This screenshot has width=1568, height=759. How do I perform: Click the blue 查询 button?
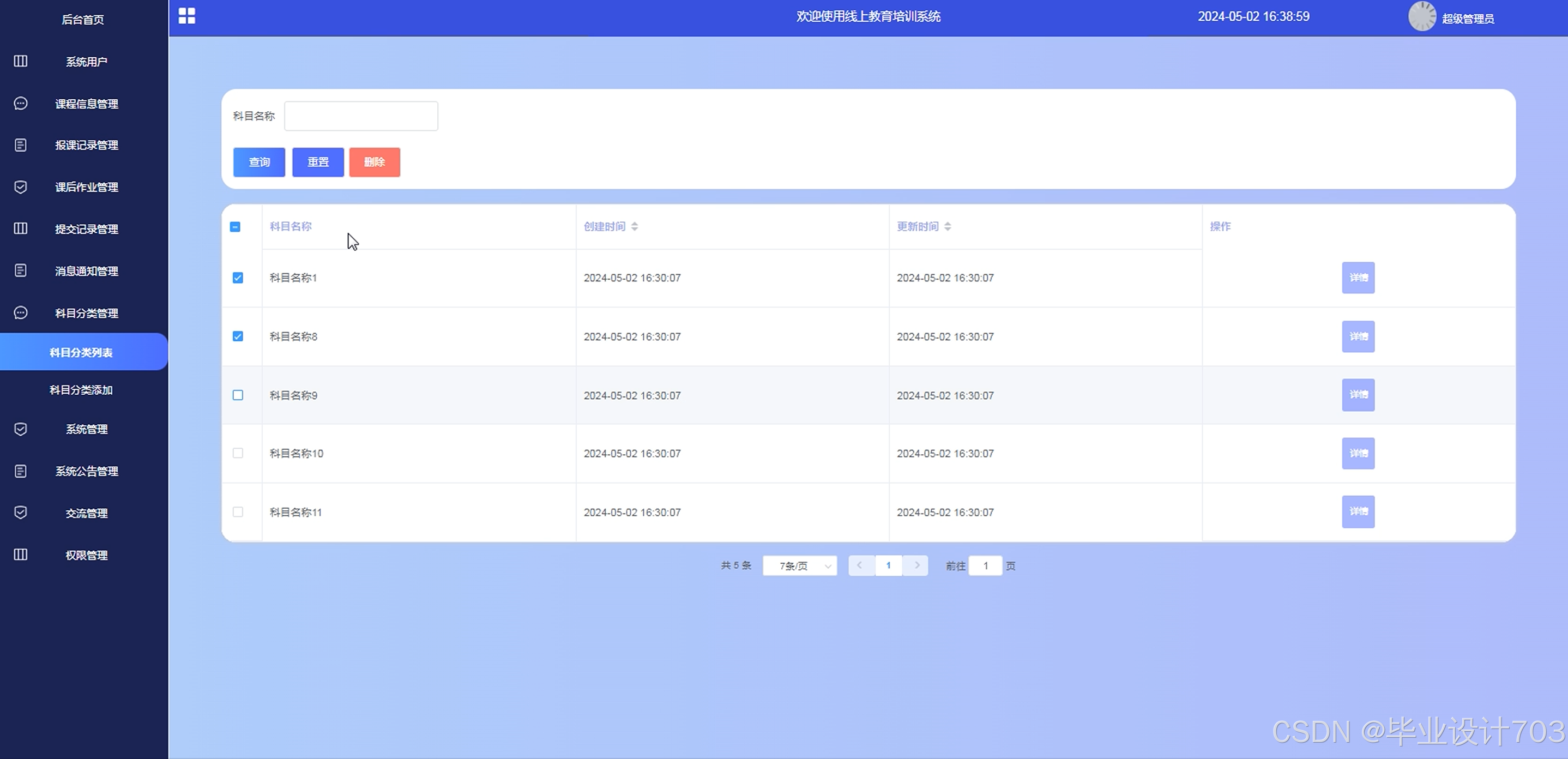[260, 162]
